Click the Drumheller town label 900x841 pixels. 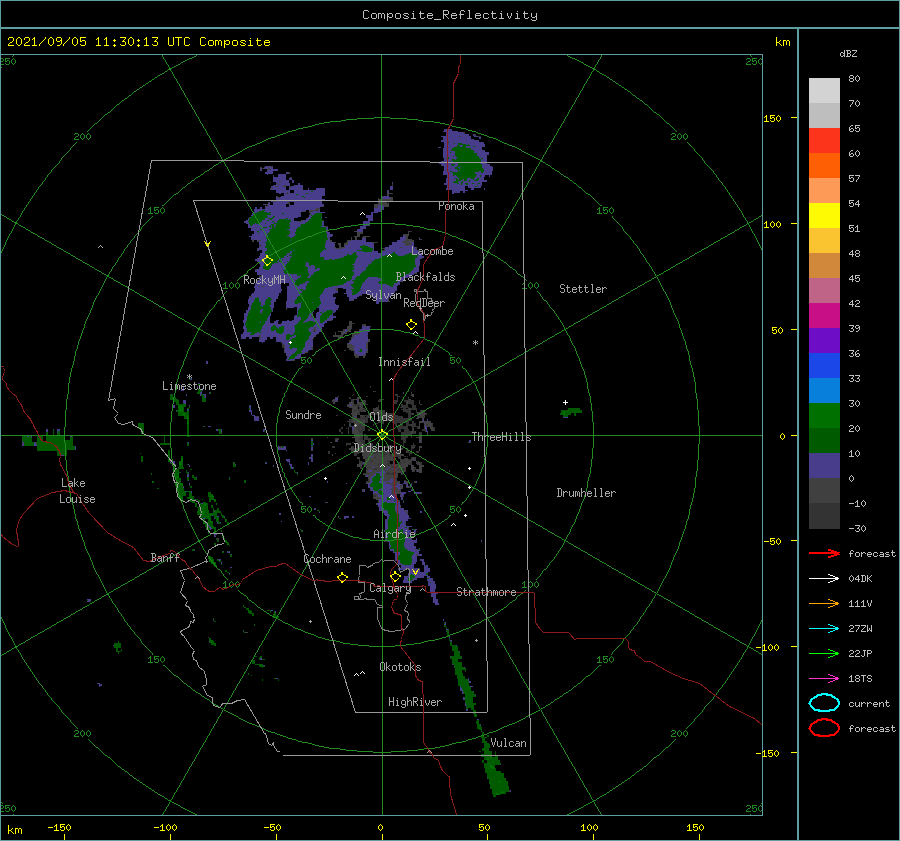(586, 493)
